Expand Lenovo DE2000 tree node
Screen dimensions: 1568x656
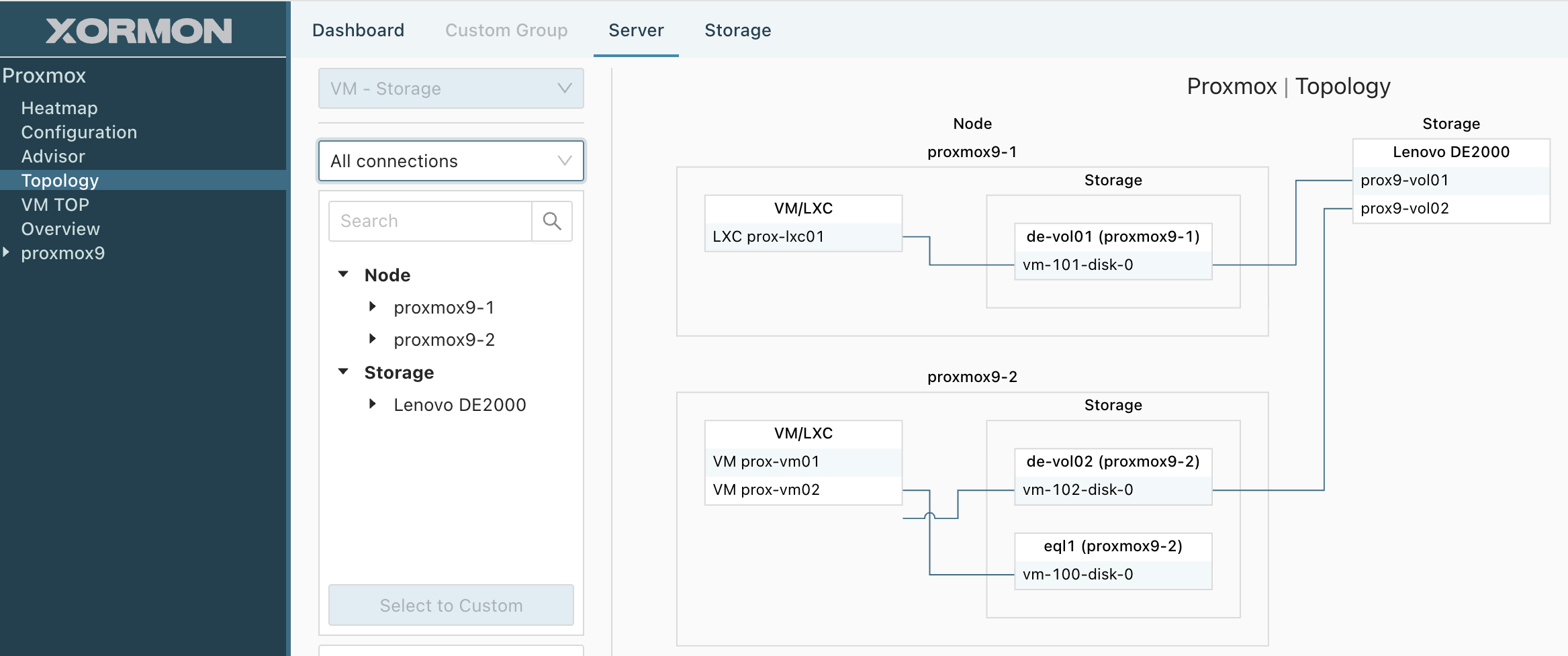(x=373, y=404)
